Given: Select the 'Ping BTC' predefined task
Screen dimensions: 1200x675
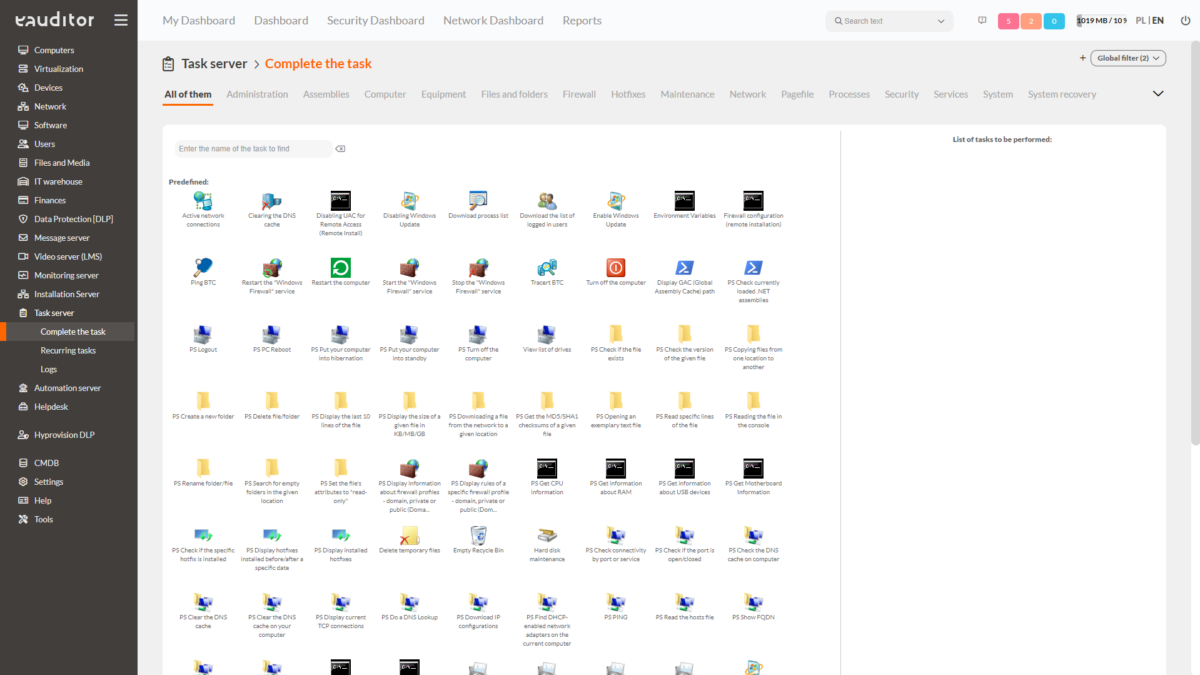Looking at the screenshot, I should pyautogui.click(x=203, y=270).
